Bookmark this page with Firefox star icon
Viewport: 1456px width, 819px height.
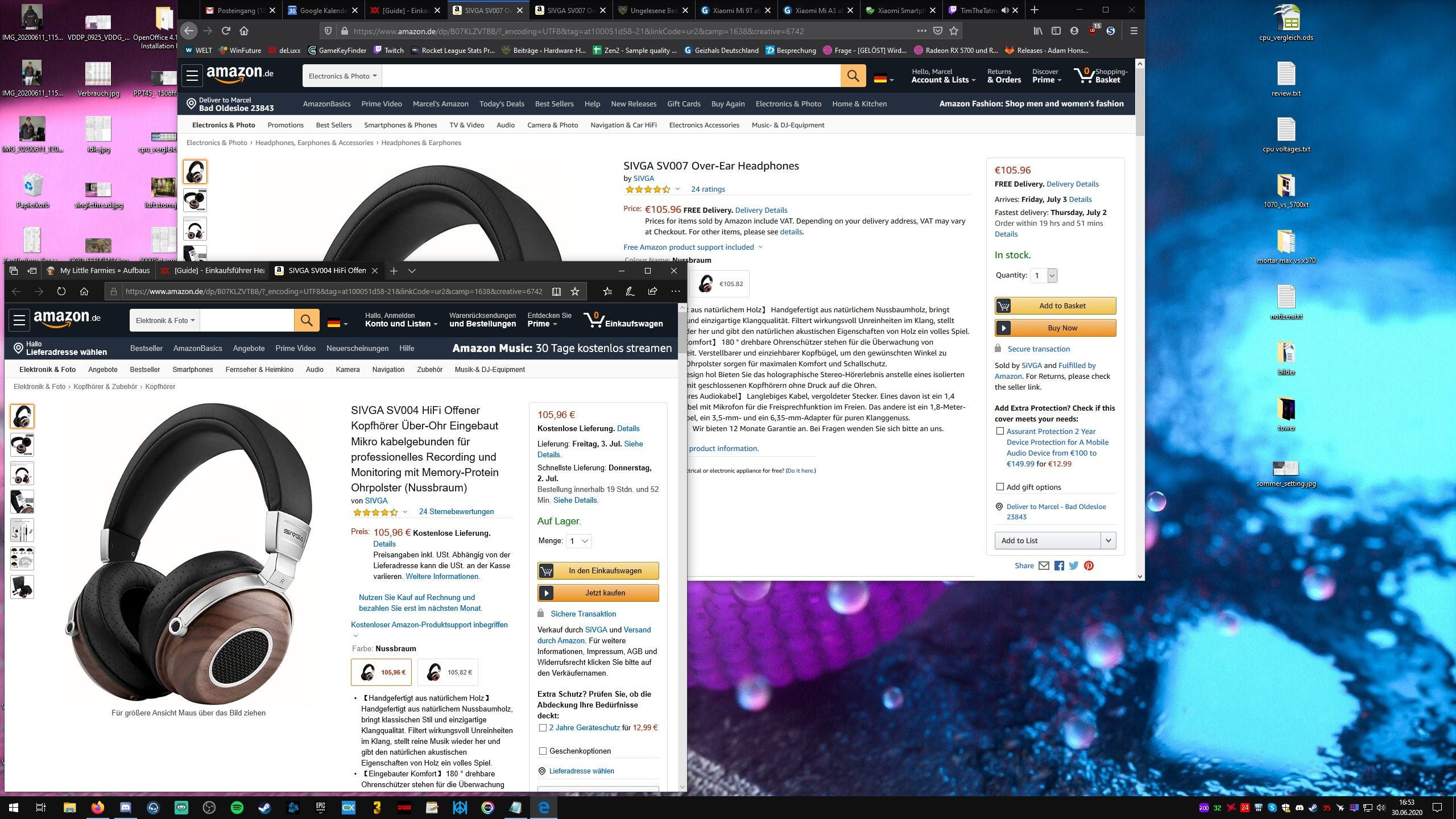(x=954, y=31)
